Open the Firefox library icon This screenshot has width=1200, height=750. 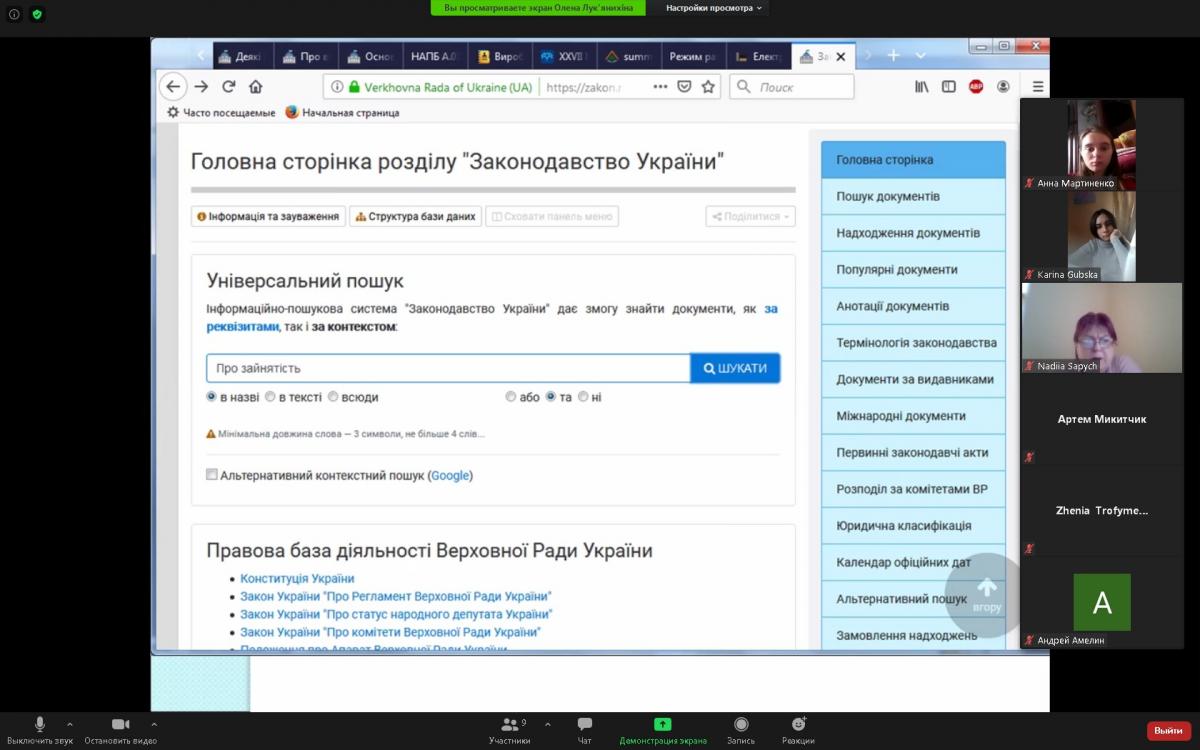pyautogui.click(x=921, y=87)
